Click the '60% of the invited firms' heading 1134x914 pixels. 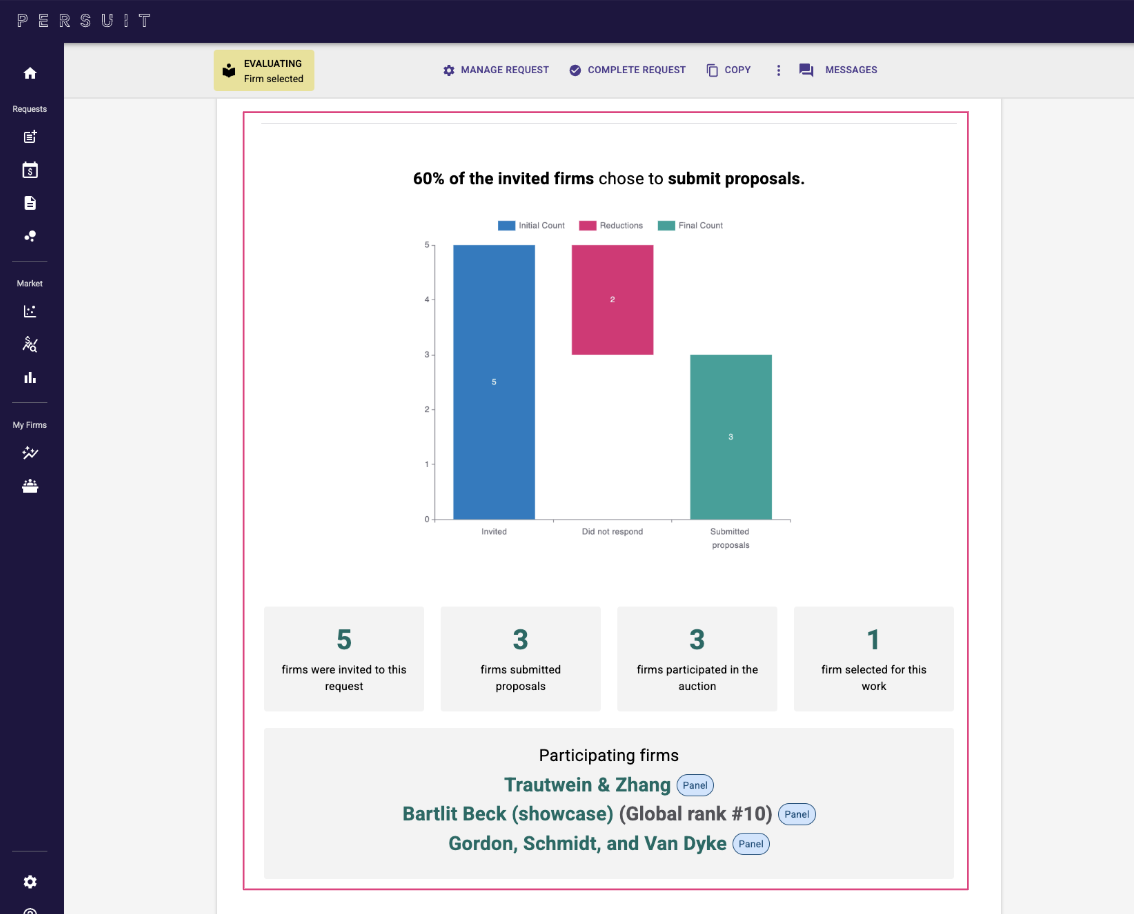pos(609,179)
